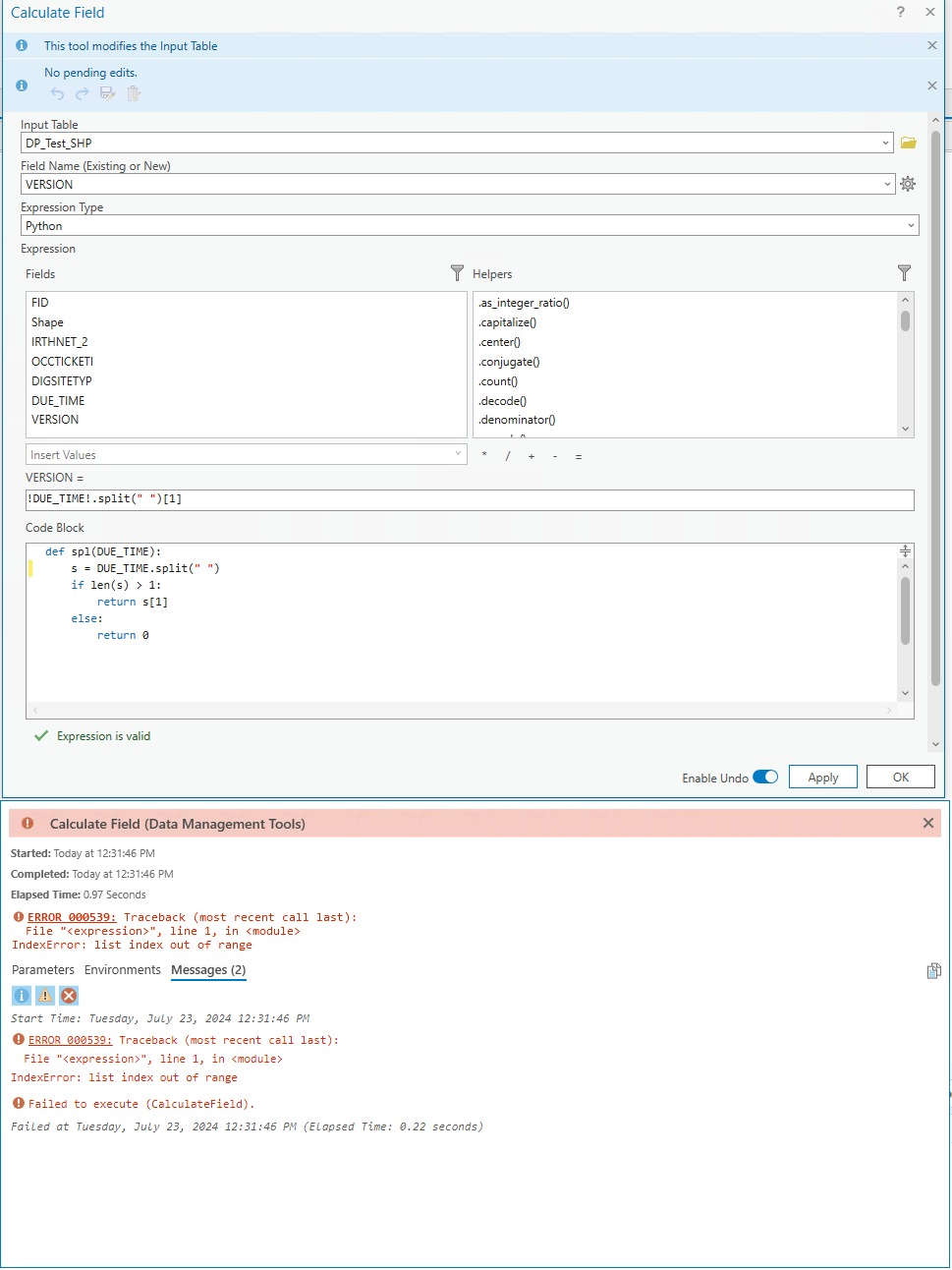Image resolution: width=952 pixels, height=1270 pixels.
Task: Open field settings with the gear icon
Action: (907, 184)
